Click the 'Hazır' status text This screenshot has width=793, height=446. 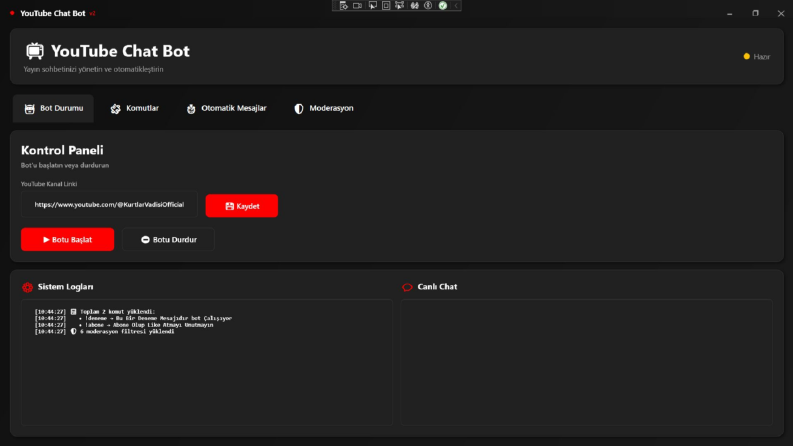click(x=762, y=57)
